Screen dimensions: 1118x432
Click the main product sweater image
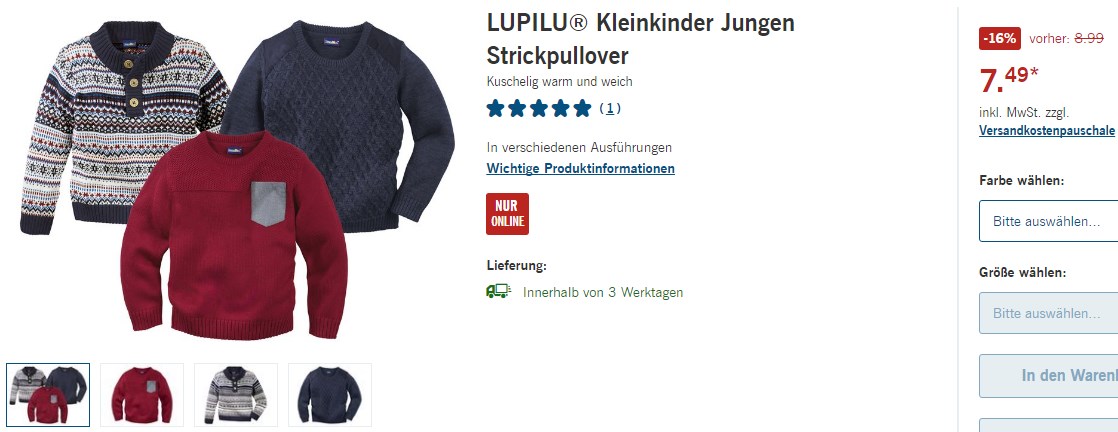click(237, 180)
